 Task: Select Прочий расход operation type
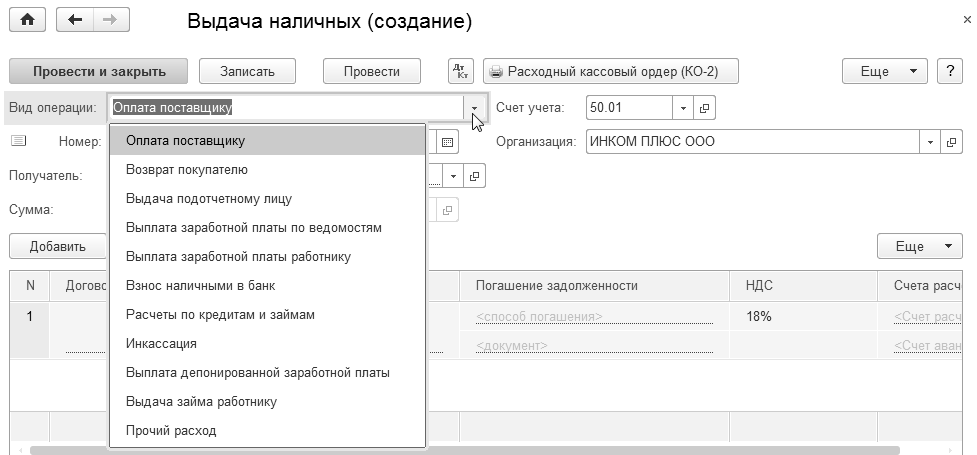coord(171,431)
